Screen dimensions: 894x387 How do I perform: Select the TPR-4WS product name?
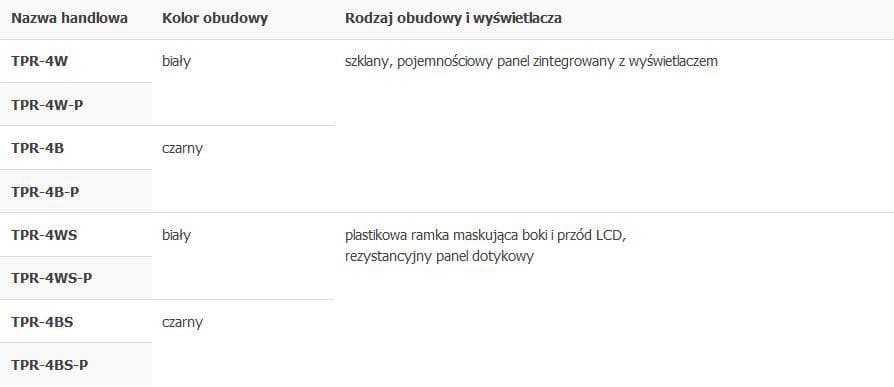tap(44, 235)
